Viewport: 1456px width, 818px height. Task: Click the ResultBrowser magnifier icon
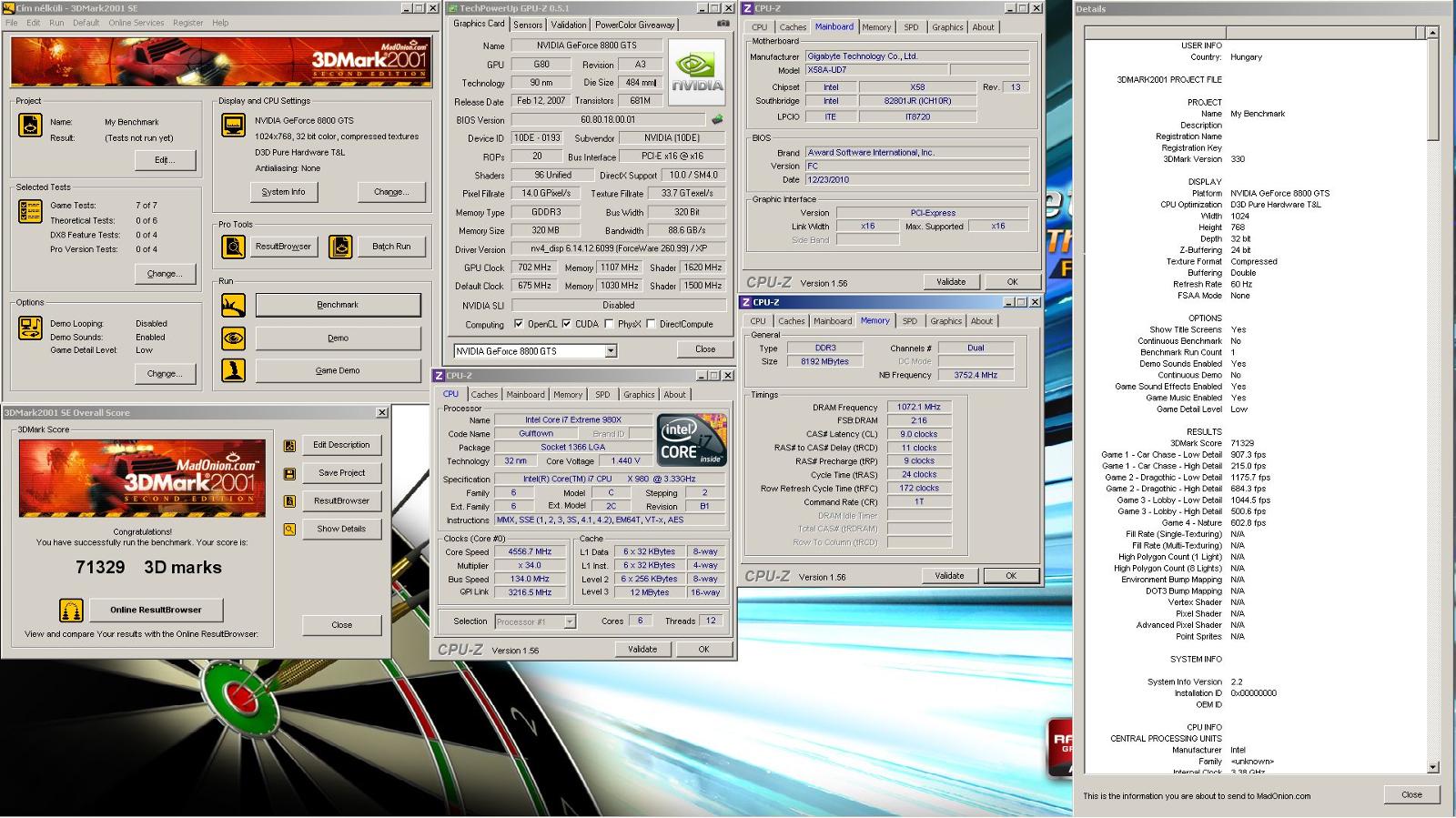click(233, 246)
